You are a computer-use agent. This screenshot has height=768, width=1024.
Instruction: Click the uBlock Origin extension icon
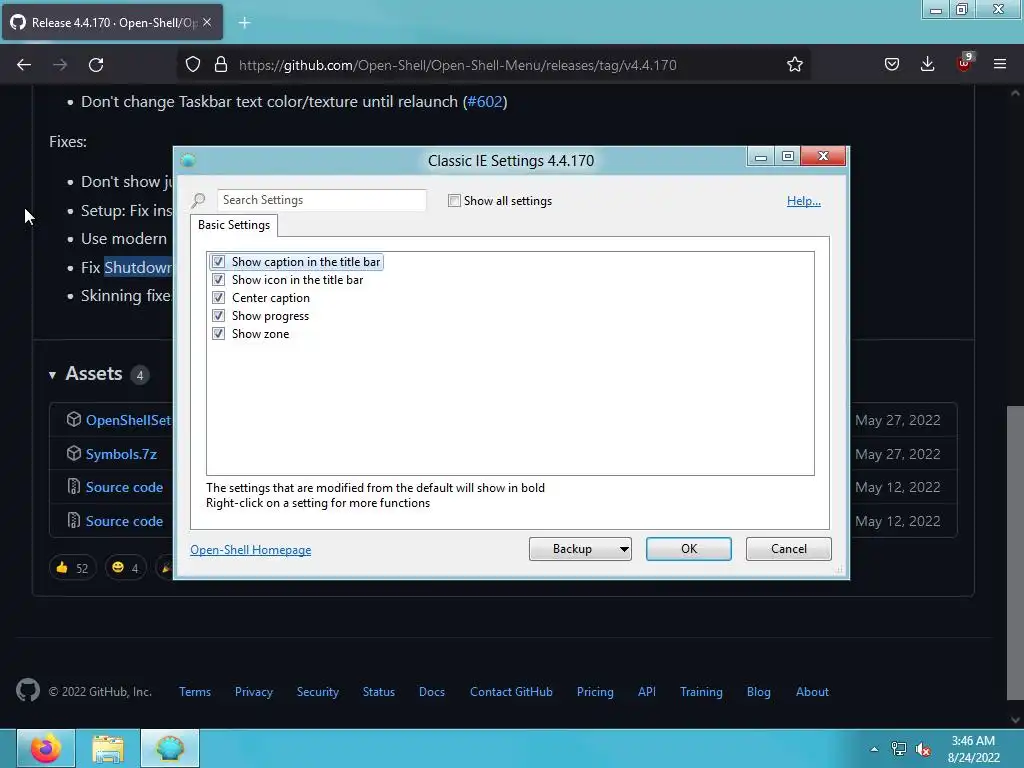pyautogui.click(x=964, y=63)
